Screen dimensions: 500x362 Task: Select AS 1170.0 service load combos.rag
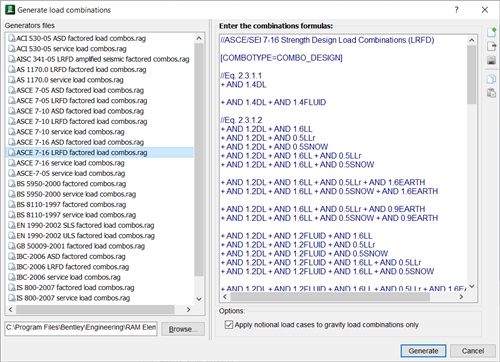point(70,80)
